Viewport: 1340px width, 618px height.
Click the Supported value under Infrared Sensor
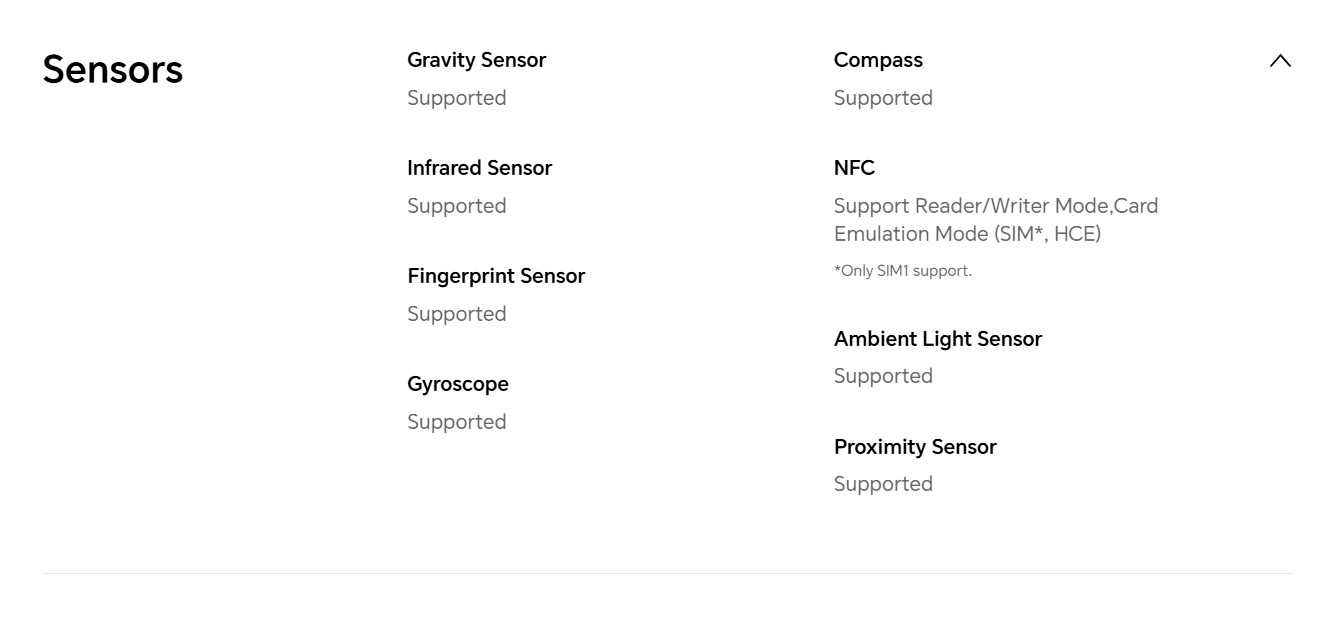point(456,206)
